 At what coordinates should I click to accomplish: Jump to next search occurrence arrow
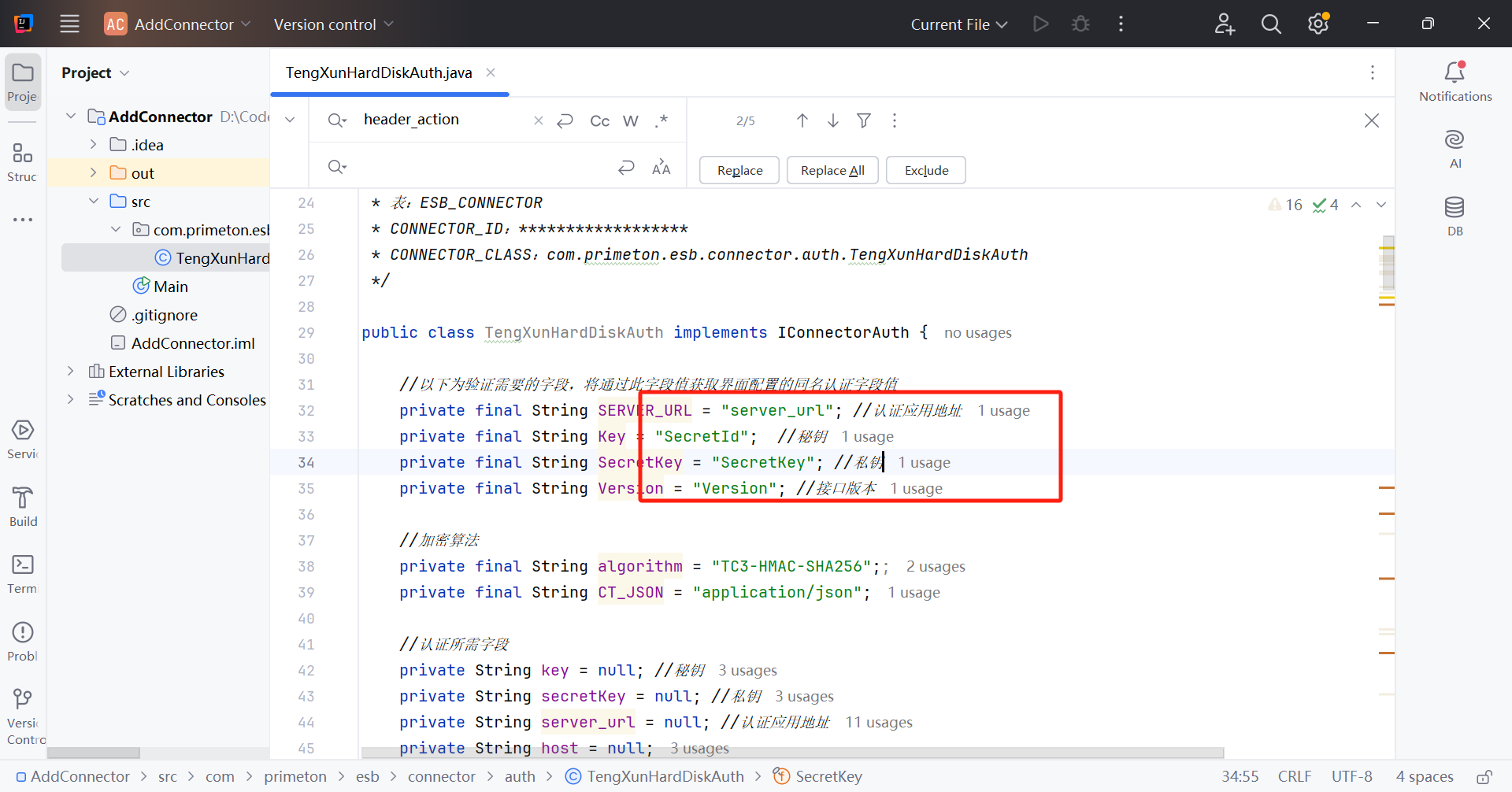point(833,120)
